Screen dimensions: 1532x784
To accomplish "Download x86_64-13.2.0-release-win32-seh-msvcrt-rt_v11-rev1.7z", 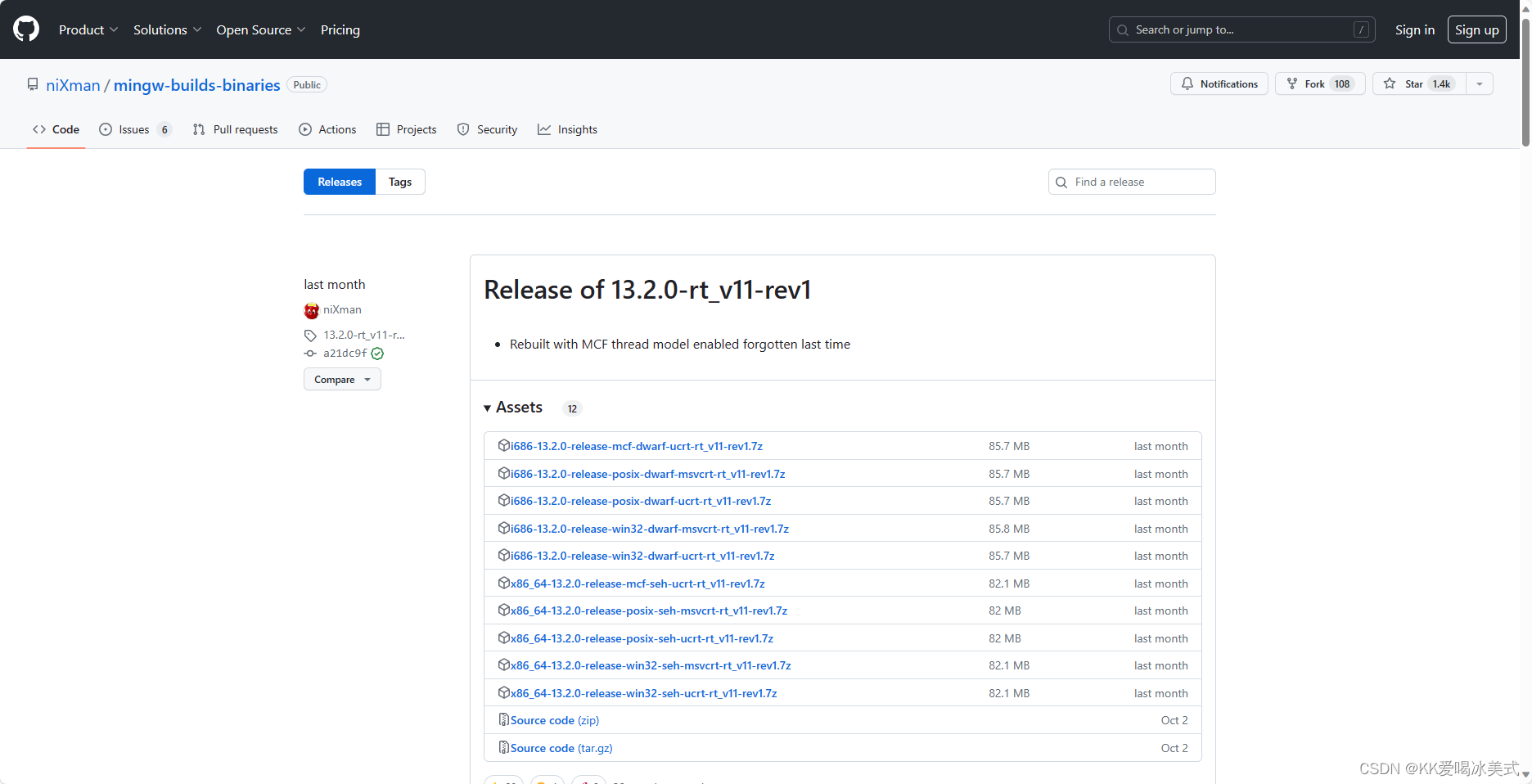I will (651, 665).
